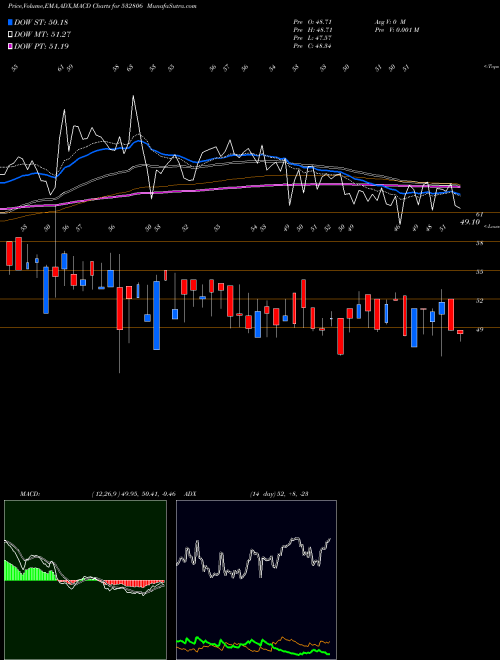Click the ADX (14 day) values text
The width and height of the screenshot is (500, 660).
[x=279, y=494]
